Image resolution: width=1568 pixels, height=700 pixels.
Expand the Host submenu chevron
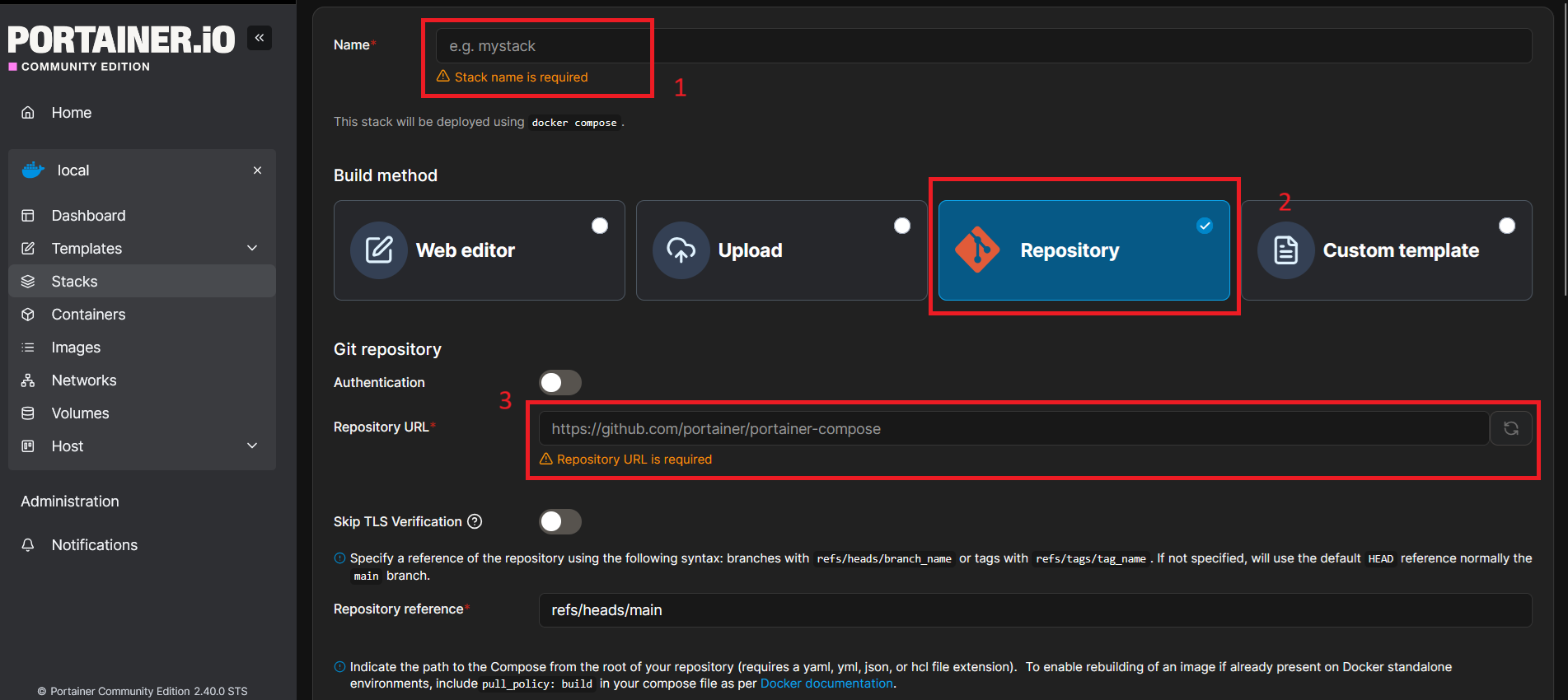point(252,446)
